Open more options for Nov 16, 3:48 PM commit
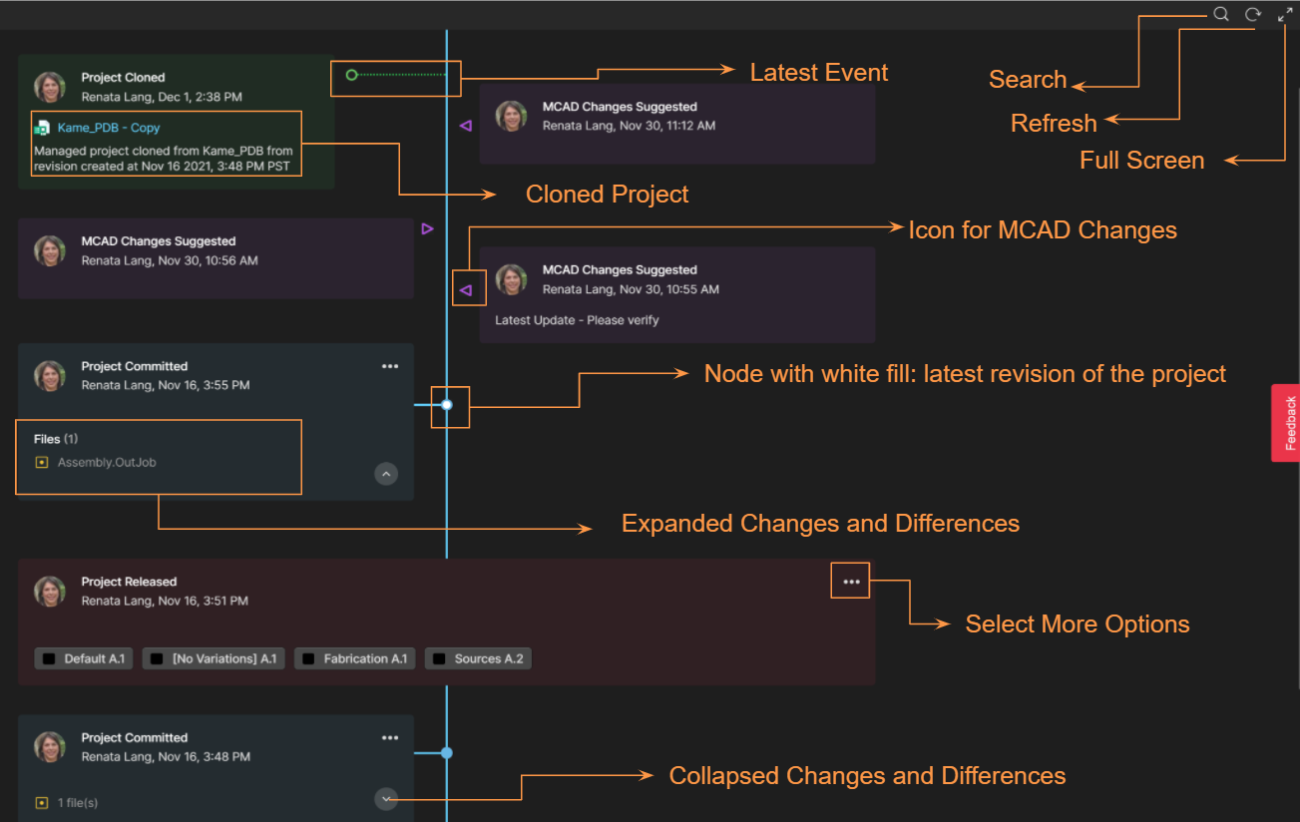Screen dimensions: 1300x822 click(x=390, y=738)
